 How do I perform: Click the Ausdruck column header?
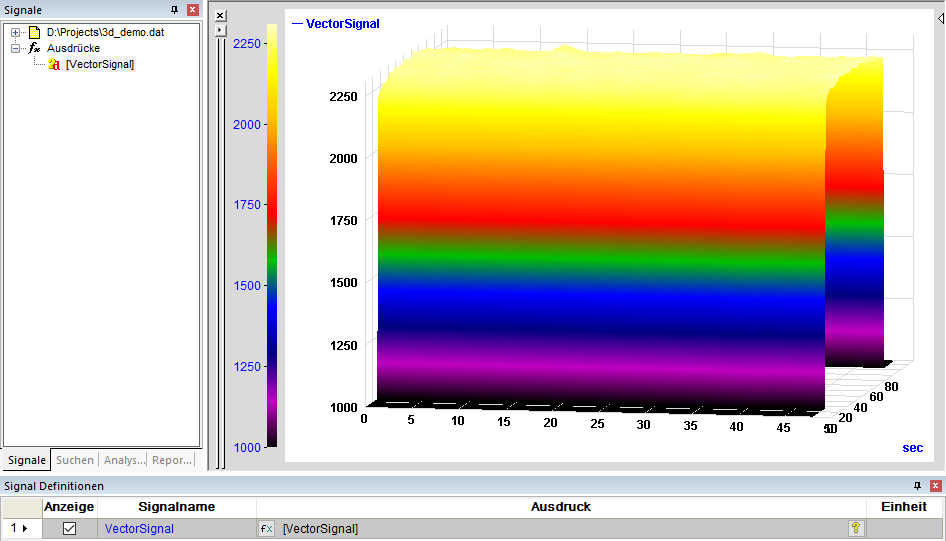pyautogui.click(x=561, y=507)
